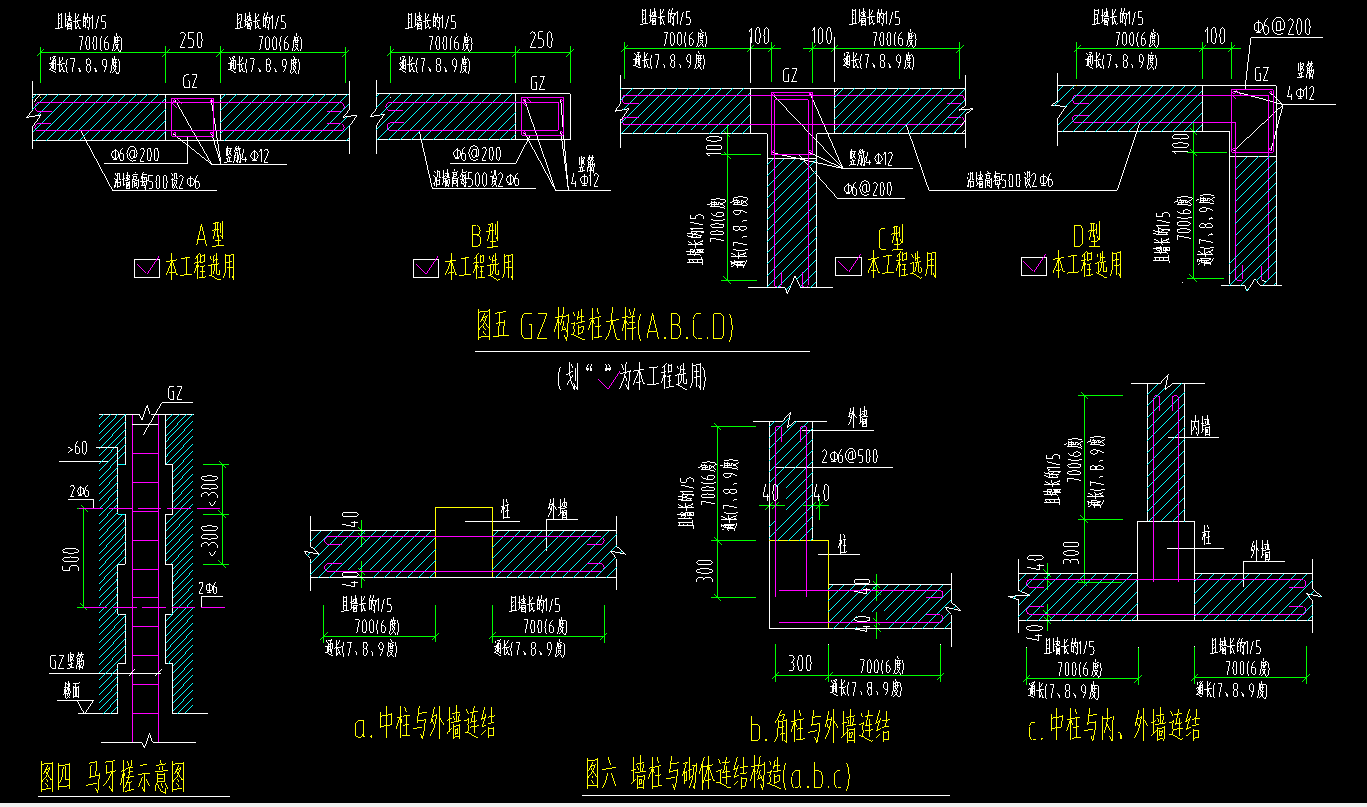Screen dimensions: 1367x807
Task: Click the title 图六 墙柱与砌体连结构造(a.b.c)
Action: [718, 773]
